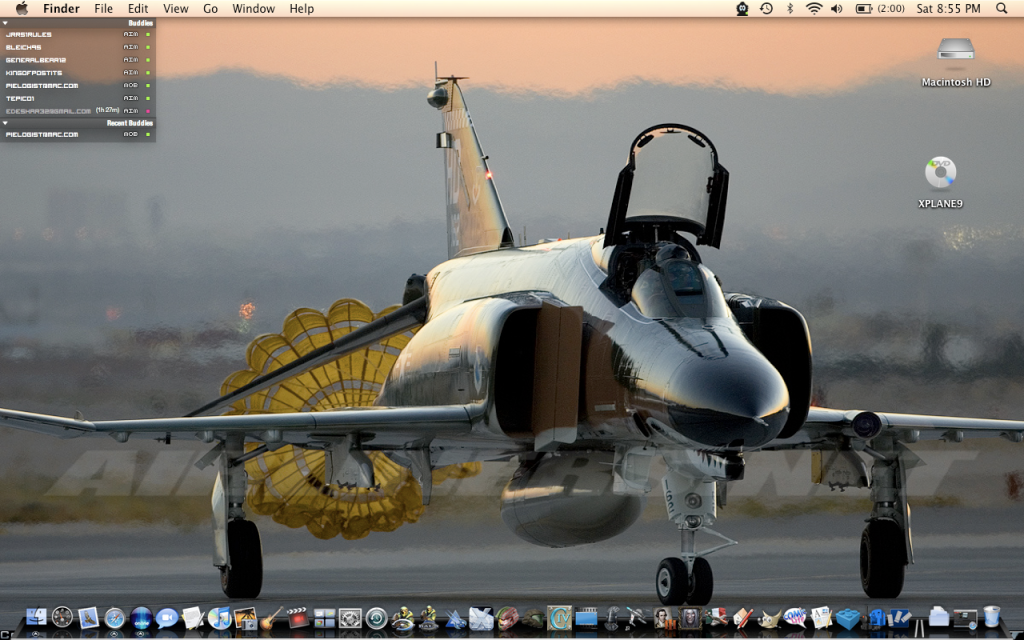Select buddy GENERALBEAR12 in list

click(x=78, y=59)
